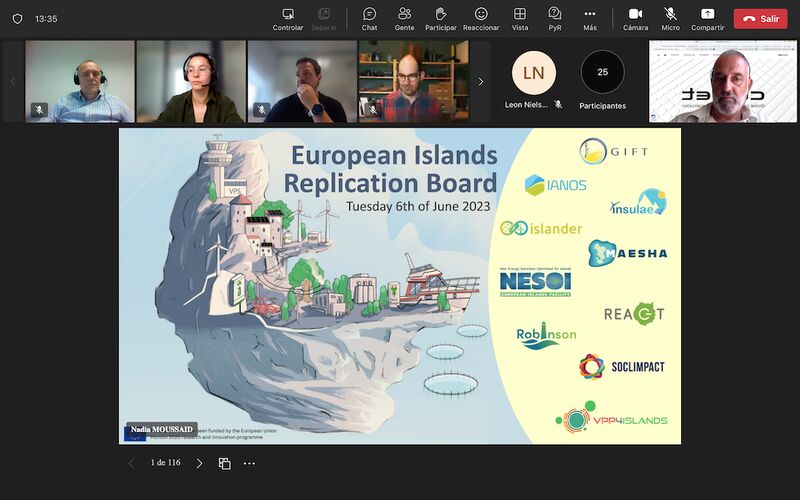Open slide more options ellipsis
The height and width of the screenshot is (500, 800).
pos(249,463)
